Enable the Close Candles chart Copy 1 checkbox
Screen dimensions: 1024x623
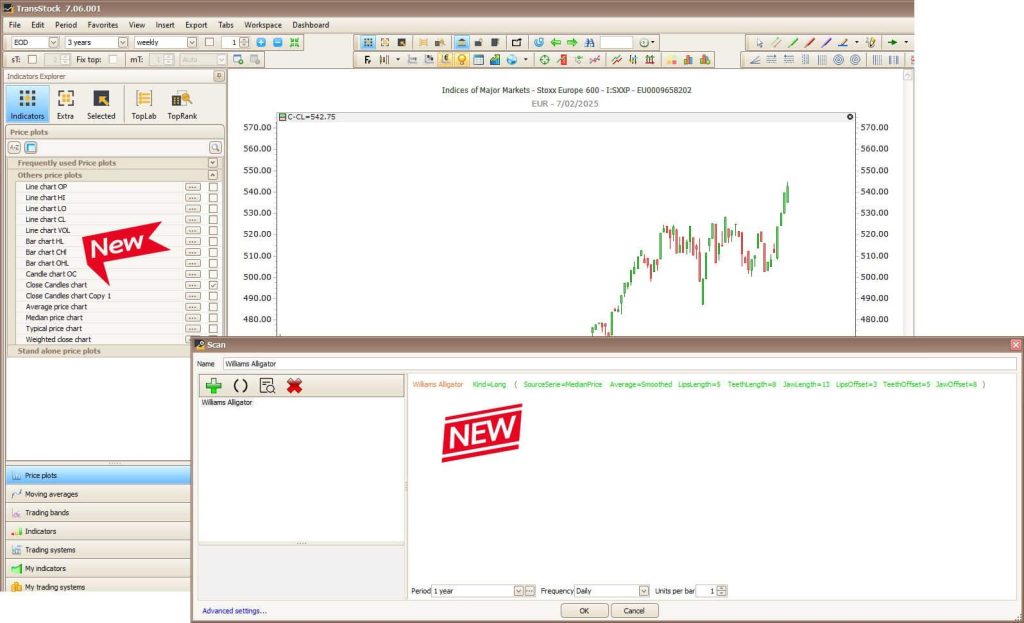pyautogui.click(x=212, y=296)
